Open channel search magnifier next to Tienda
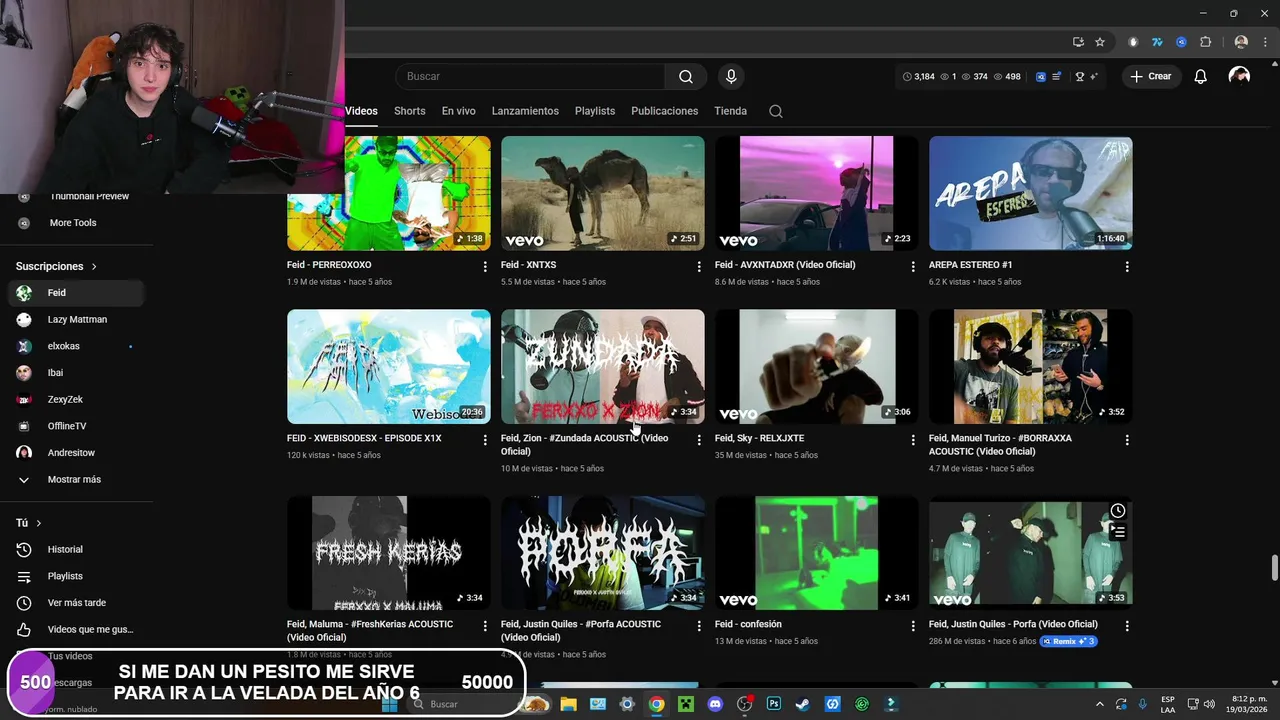 (776, 111)
